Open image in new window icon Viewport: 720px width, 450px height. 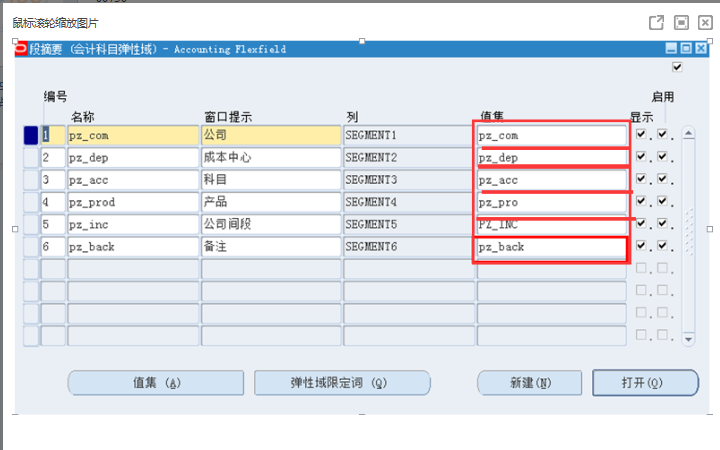click(x=656, y=22)
